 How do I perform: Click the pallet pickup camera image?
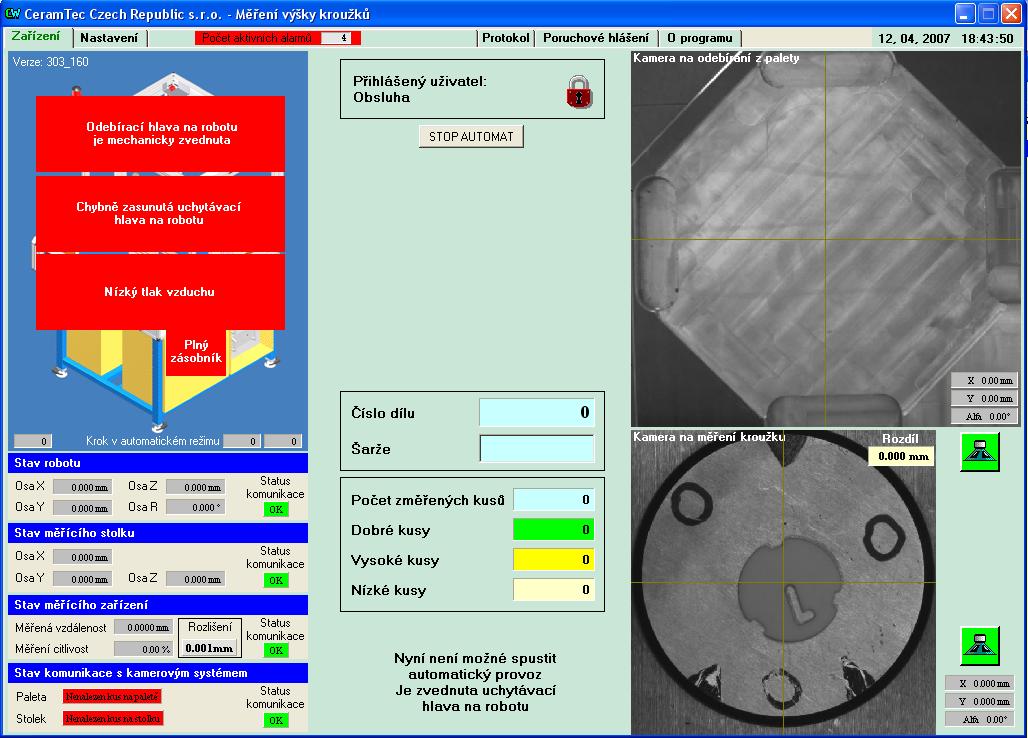[x=826, y=239]
